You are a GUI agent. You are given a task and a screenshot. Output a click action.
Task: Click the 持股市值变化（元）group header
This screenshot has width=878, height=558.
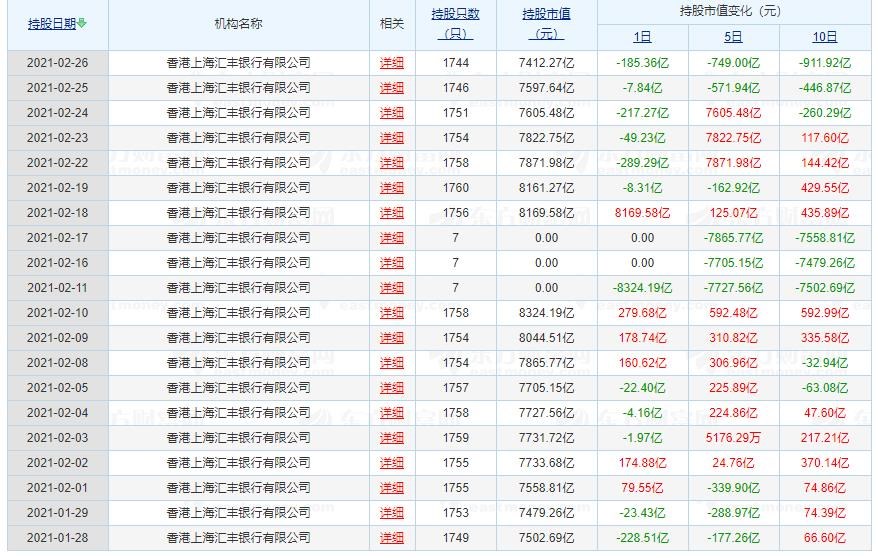click(730, 11)
